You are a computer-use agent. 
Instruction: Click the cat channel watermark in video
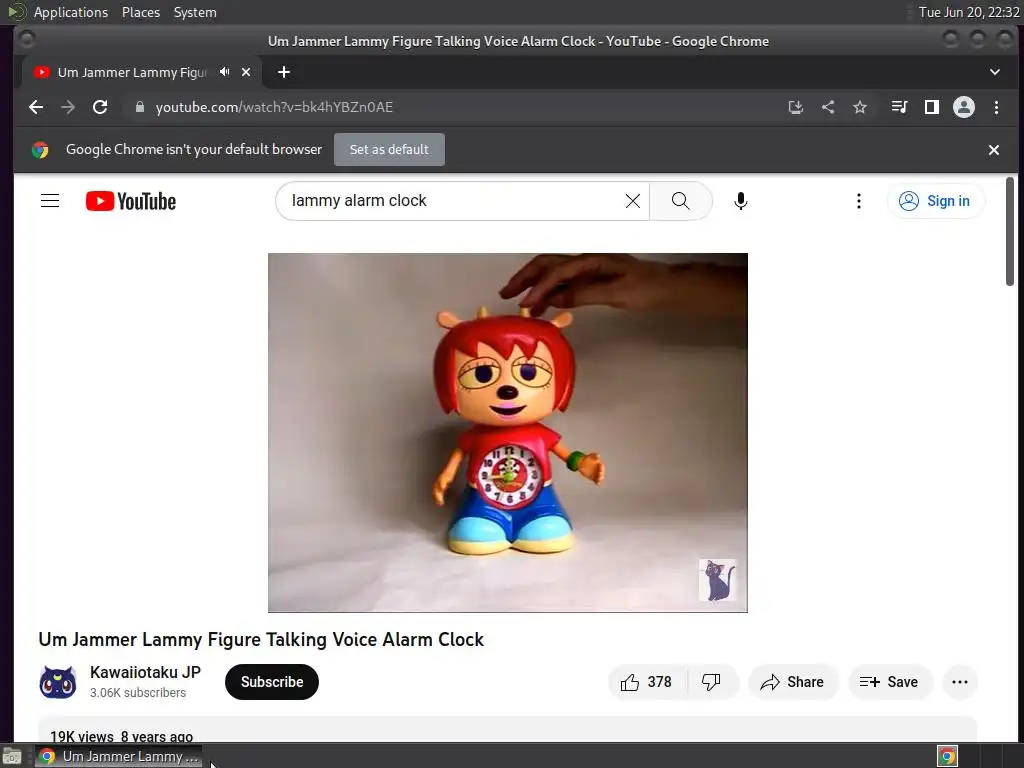[717, 580]
